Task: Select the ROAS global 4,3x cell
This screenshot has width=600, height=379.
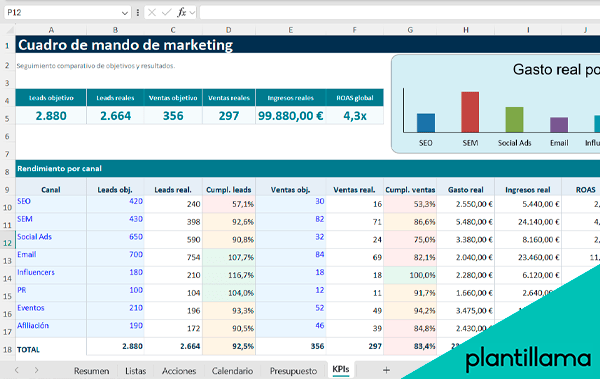Action: (355, 116)
